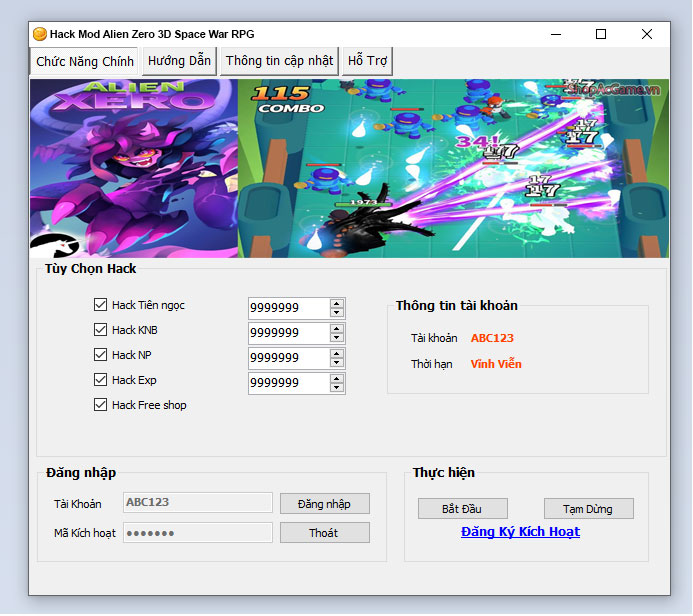Increase the Hack Tiên ngọc value with up arrow

337,304
